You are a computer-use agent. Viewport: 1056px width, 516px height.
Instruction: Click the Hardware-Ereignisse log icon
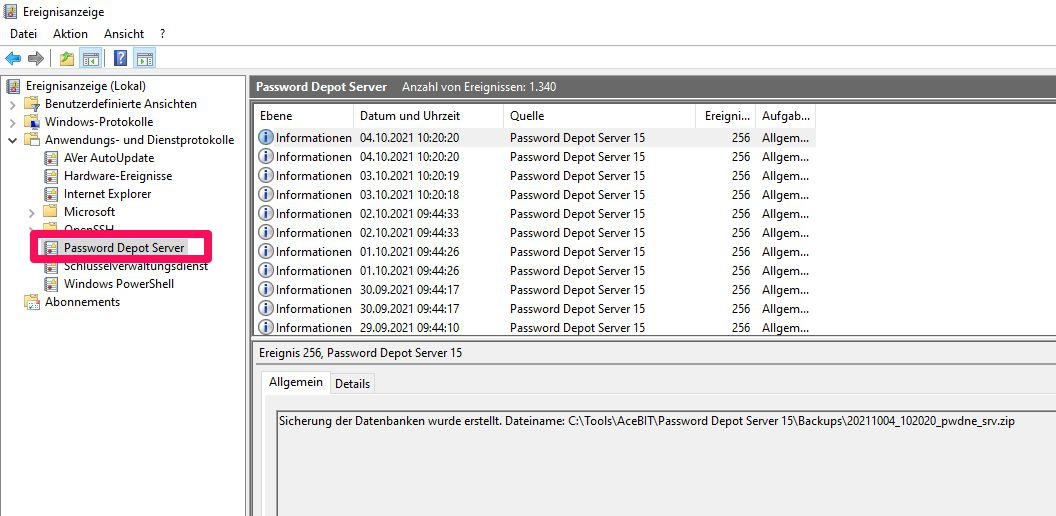(51, 176)
